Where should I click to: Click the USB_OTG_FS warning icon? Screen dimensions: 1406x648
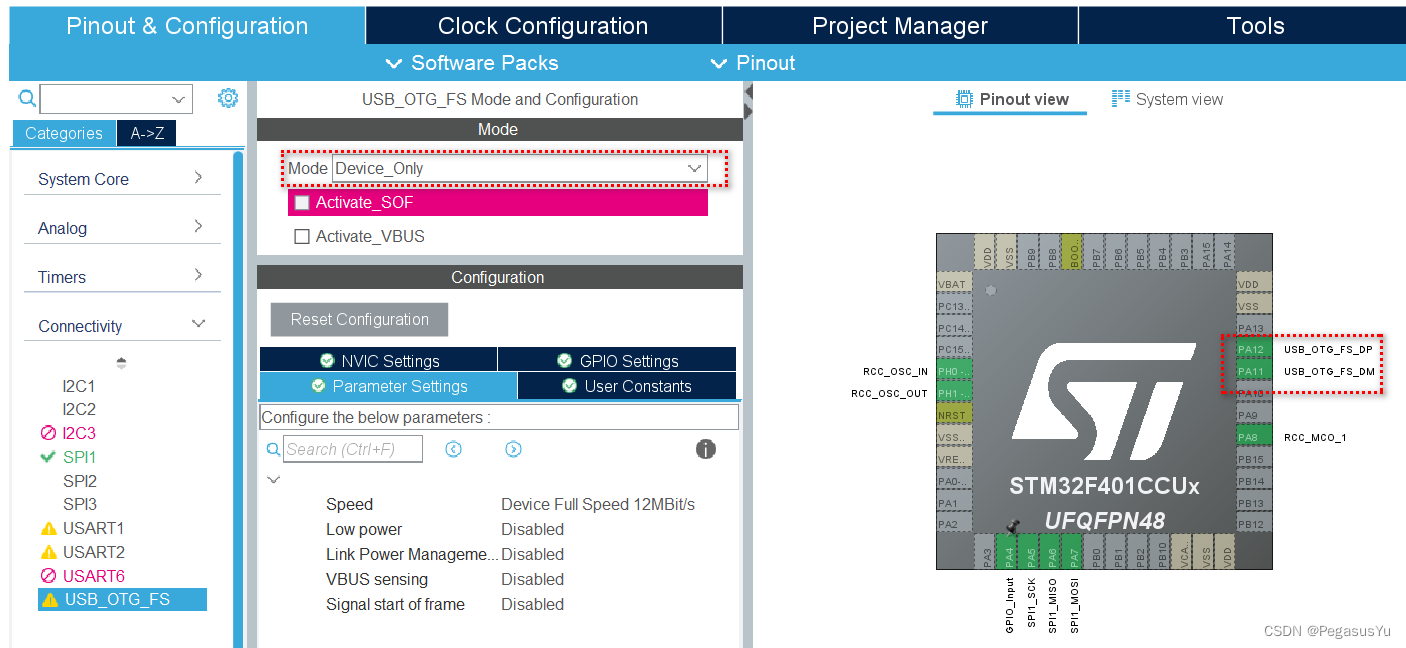tap(50, 600)
